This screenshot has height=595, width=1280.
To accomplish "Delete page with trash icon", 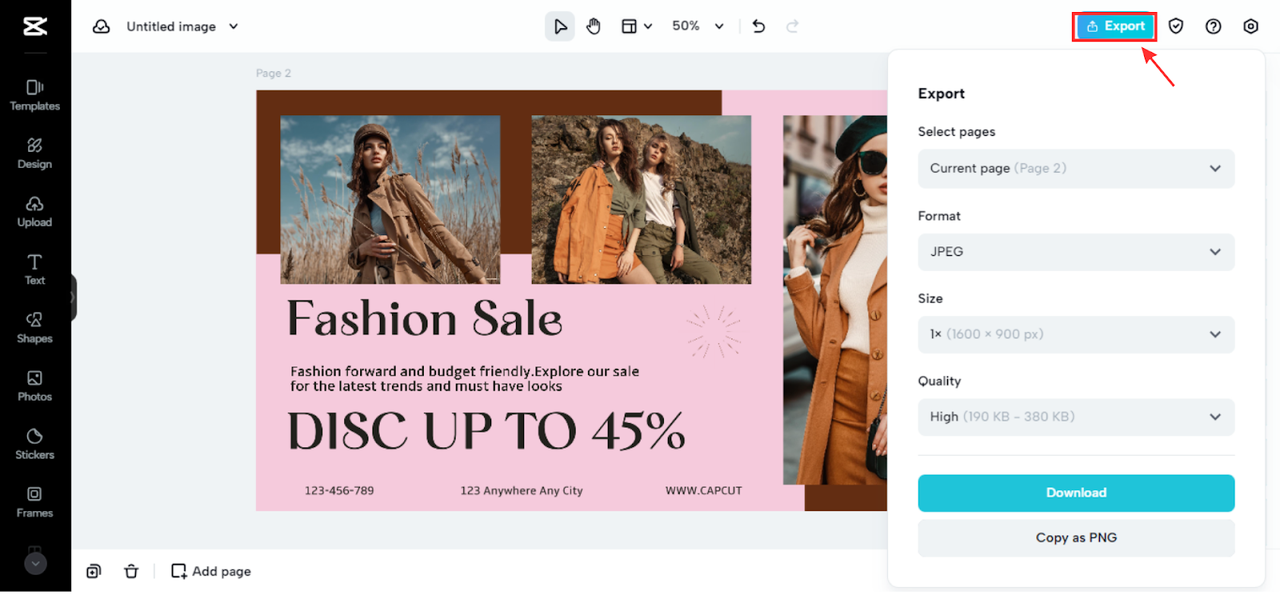I will pyautogui.click(x=131, y=571).
